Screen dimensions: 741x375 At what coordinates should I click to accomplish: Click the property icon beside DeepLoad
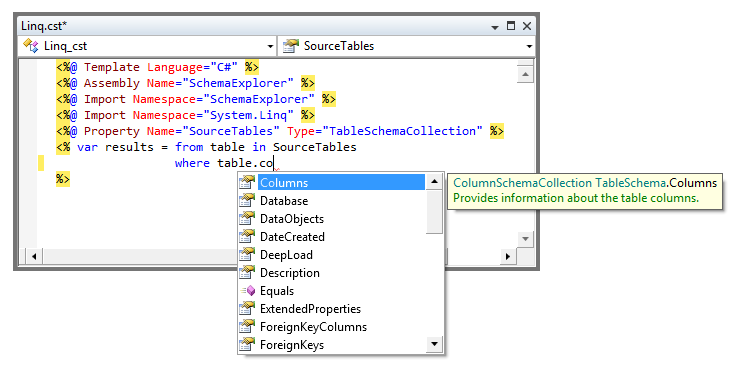[x=247, y=254]
